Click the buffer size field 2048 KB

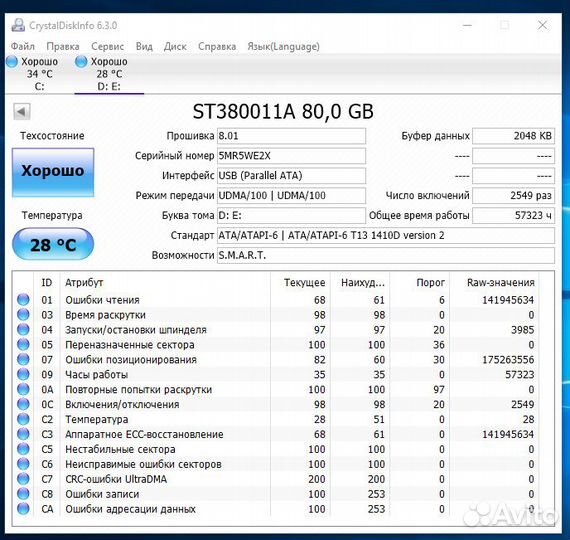point(513,136)
